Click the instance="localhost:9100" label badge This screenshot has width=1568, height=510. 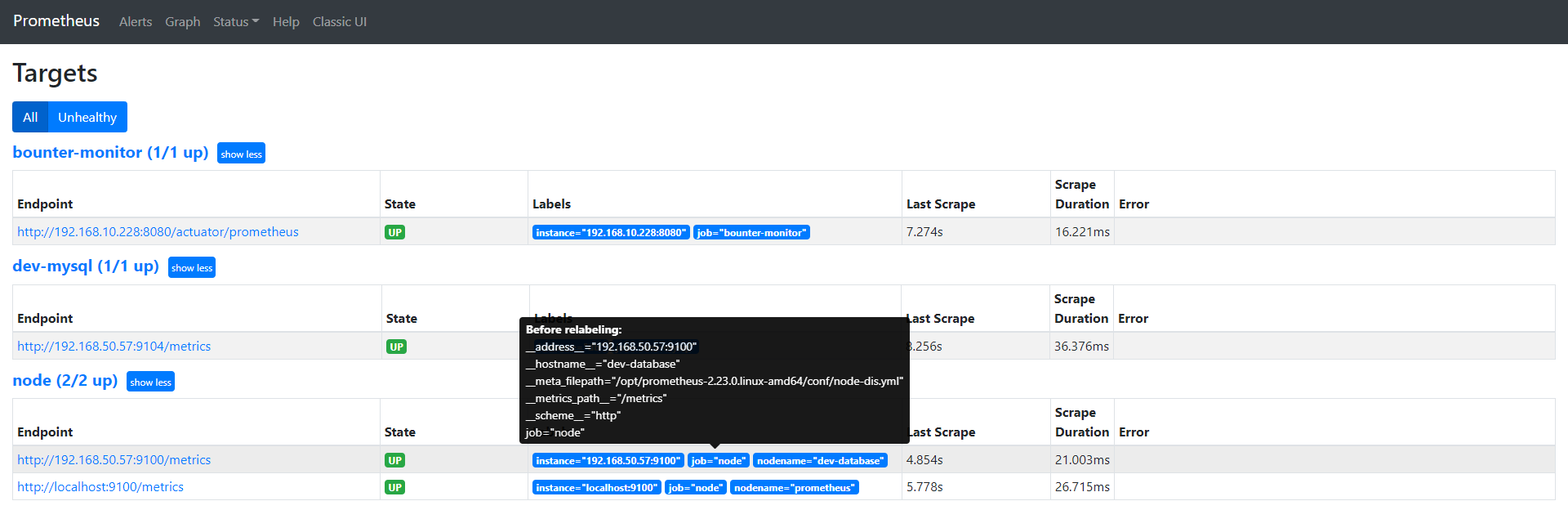[596, 488]
